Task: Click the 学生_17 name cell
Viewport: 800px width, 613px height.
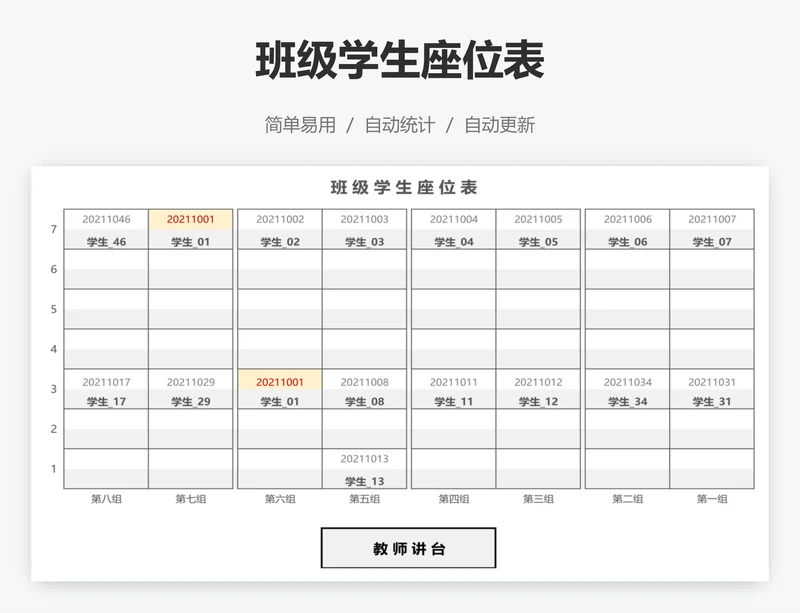Action: click(x=106, y=399)
